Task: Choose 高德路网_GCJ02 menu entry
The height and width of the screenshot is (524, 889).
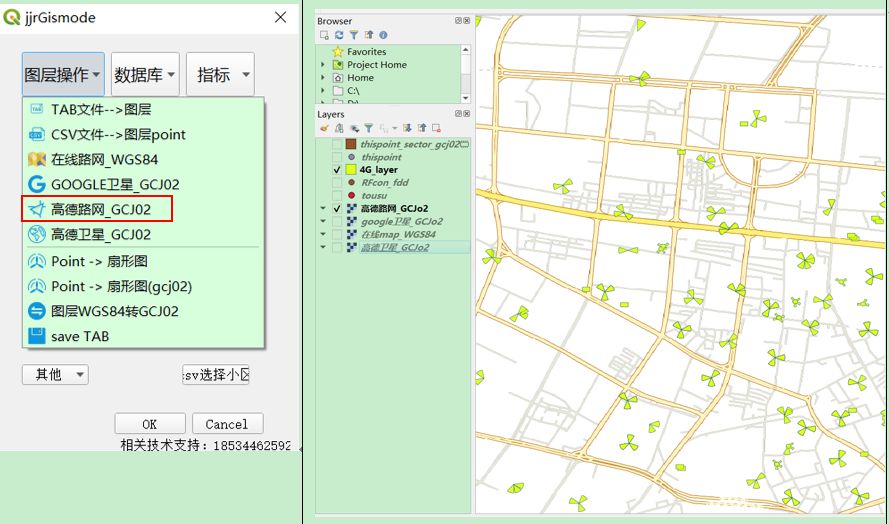Action: [x=143, y=209]
